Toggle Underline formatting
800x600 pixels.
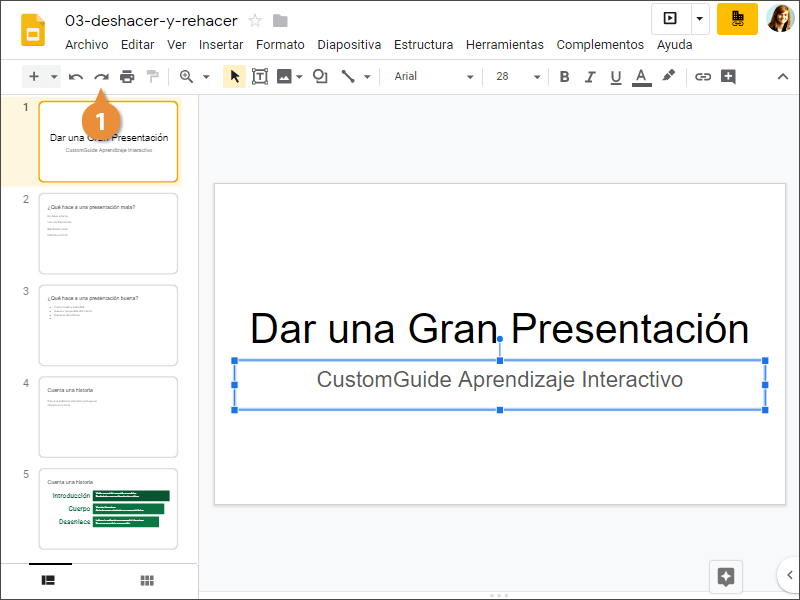pos(616,77)
